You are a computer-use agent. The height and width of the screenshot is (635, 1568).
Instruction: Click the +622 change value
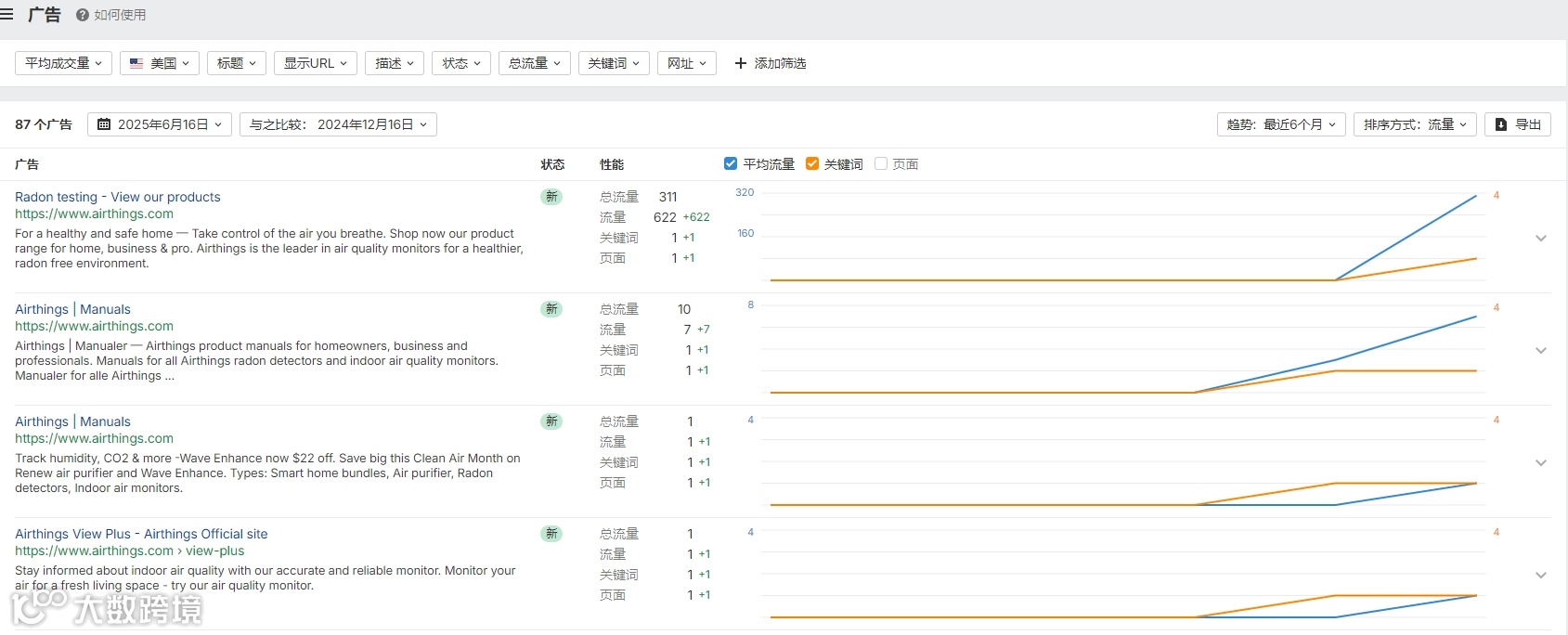pos(696,217)
